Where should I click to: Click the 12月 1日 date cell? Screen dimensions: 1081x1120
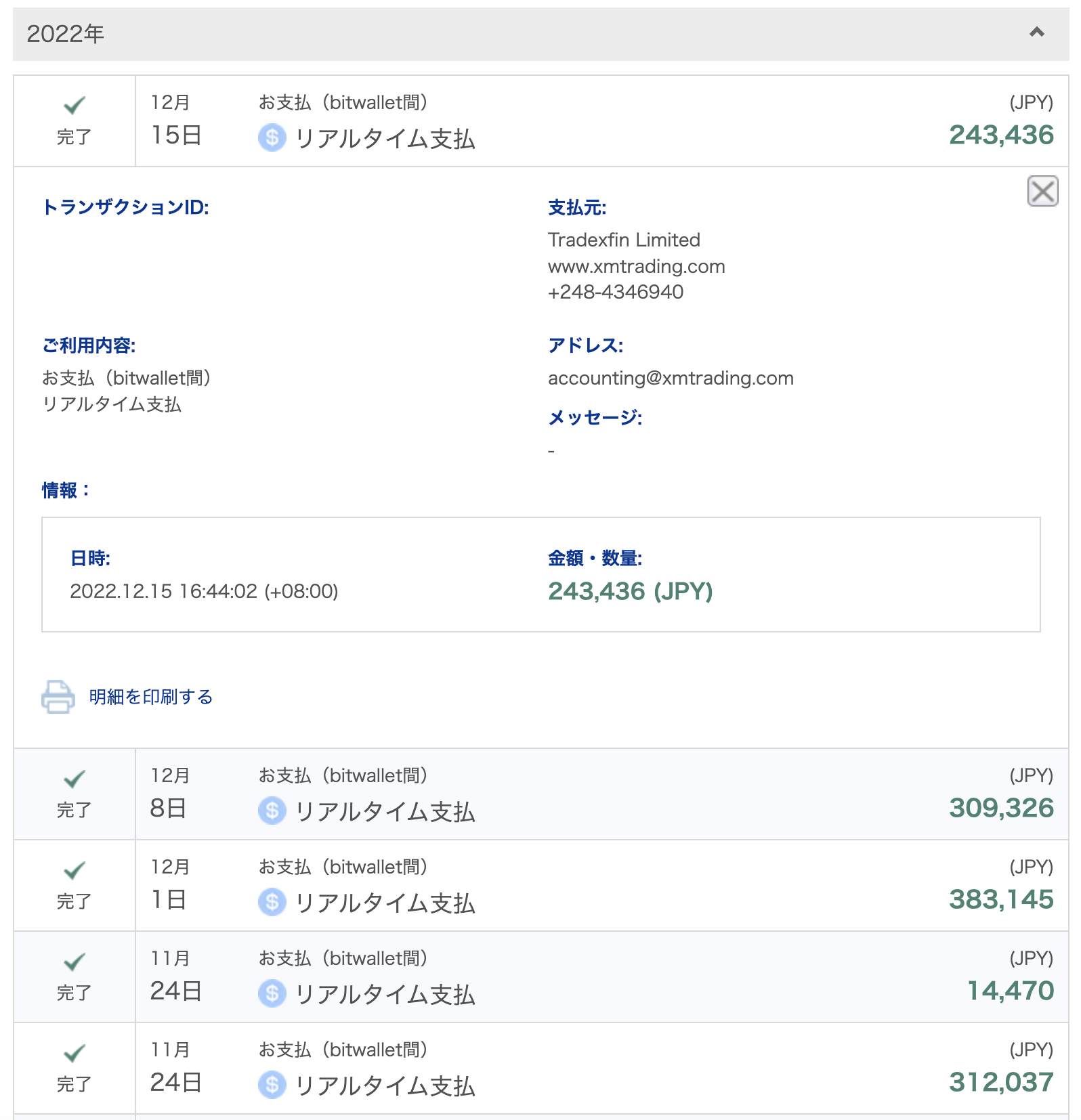[x=170, y=885]
